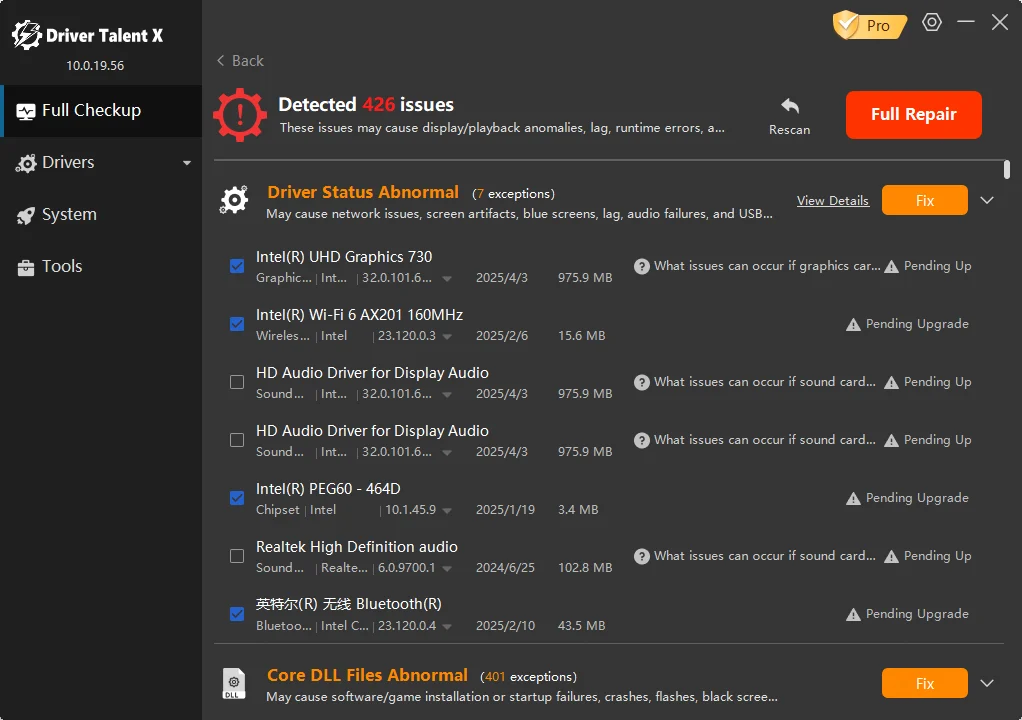This screenshot has height=720, width=1022.
Task: Uncheck Intel(R) UHD Graphics 730 checkbox
Action: tap(237, 266)
